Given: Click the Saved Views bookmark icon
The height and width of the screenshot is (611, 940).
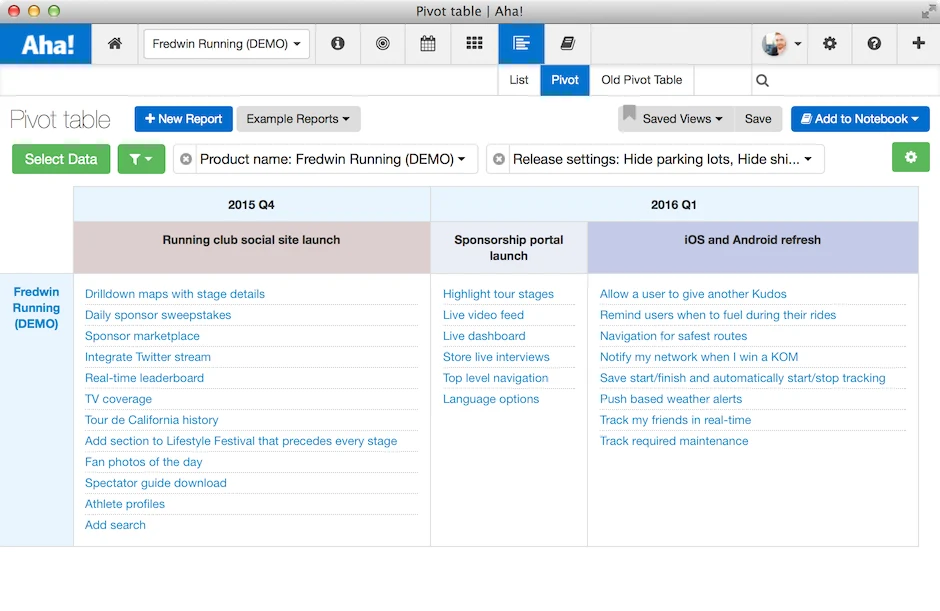Looking at the screenshot, I should coord(629,113).
